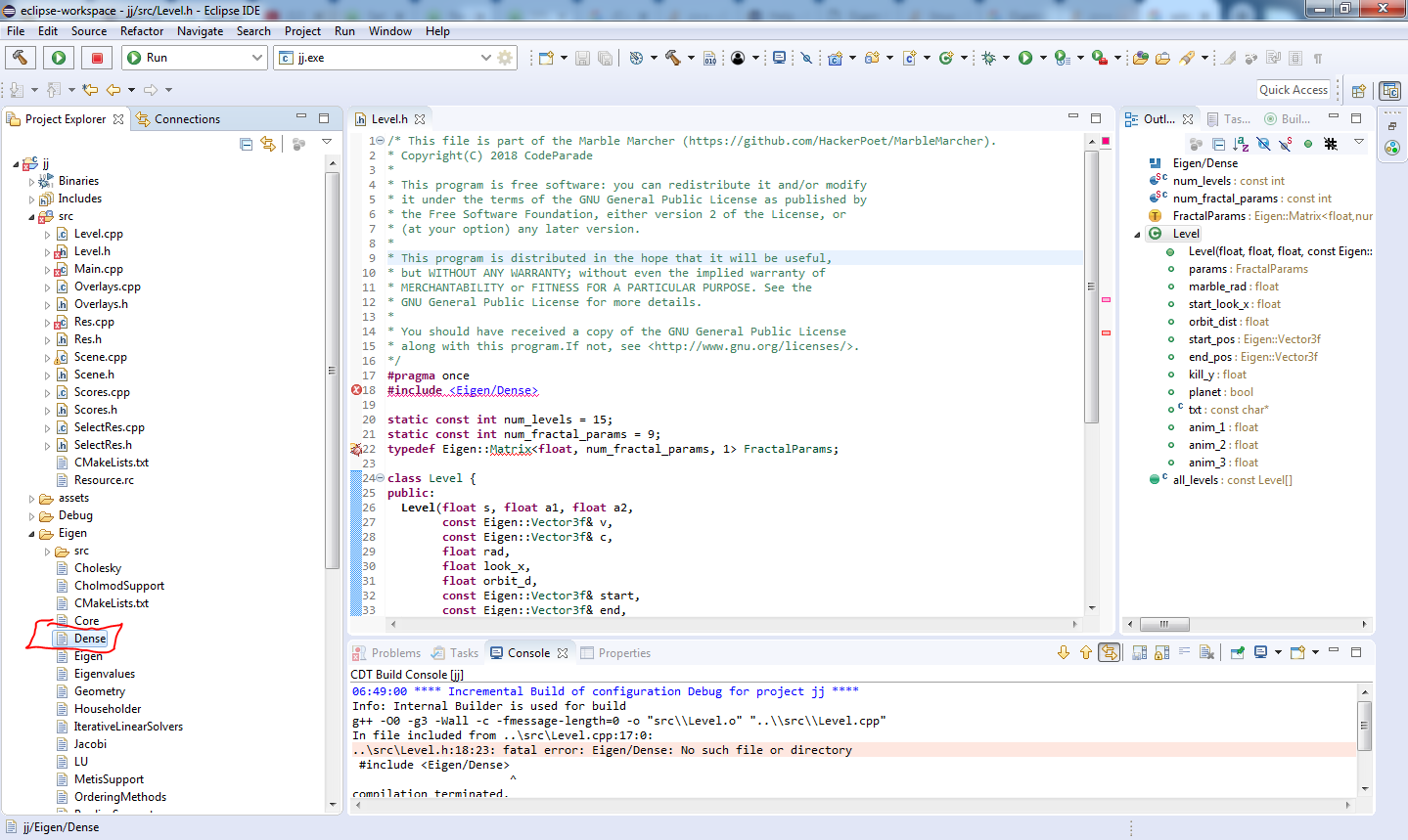Switch to the Problems tab
Screen dimensions: 1408x840
coord(386,653)
